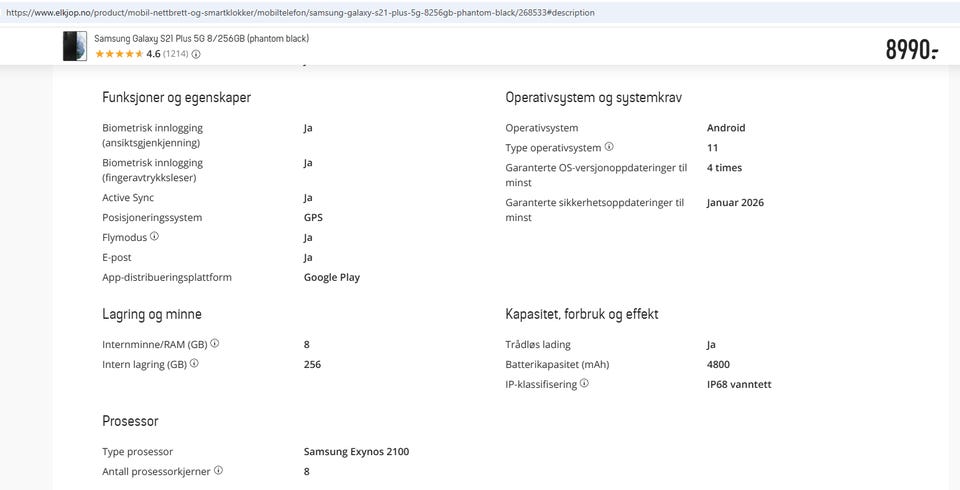Click the Lagring og minne heading
This screenshot has height=490, width=960.
coord(152,314)
